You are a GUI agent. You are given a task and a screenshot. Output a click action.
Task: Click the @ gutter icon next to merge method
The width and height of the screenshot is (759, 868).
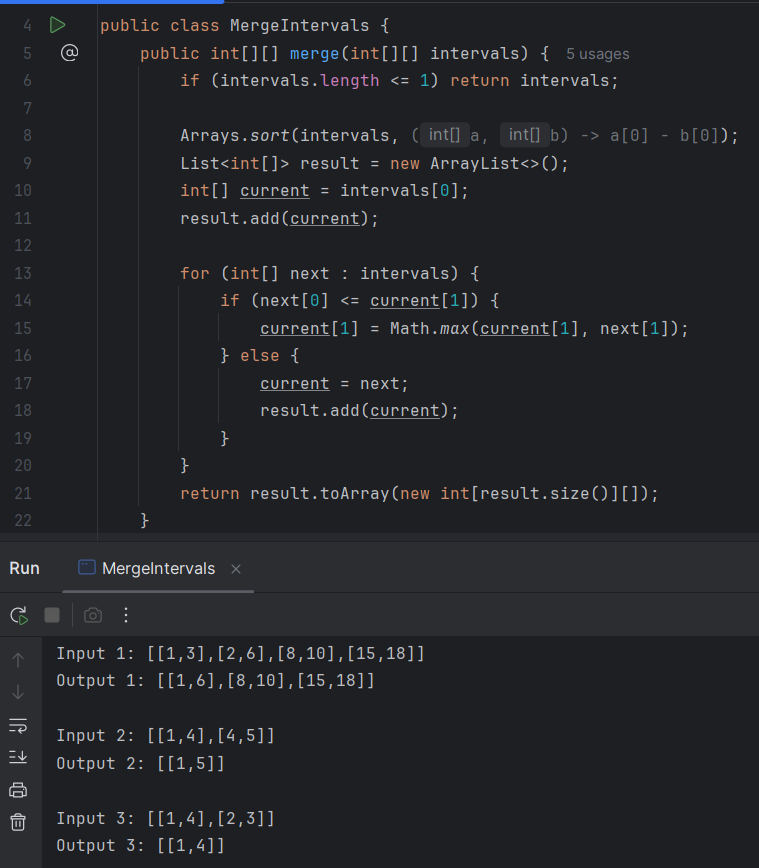coord(69,52)
